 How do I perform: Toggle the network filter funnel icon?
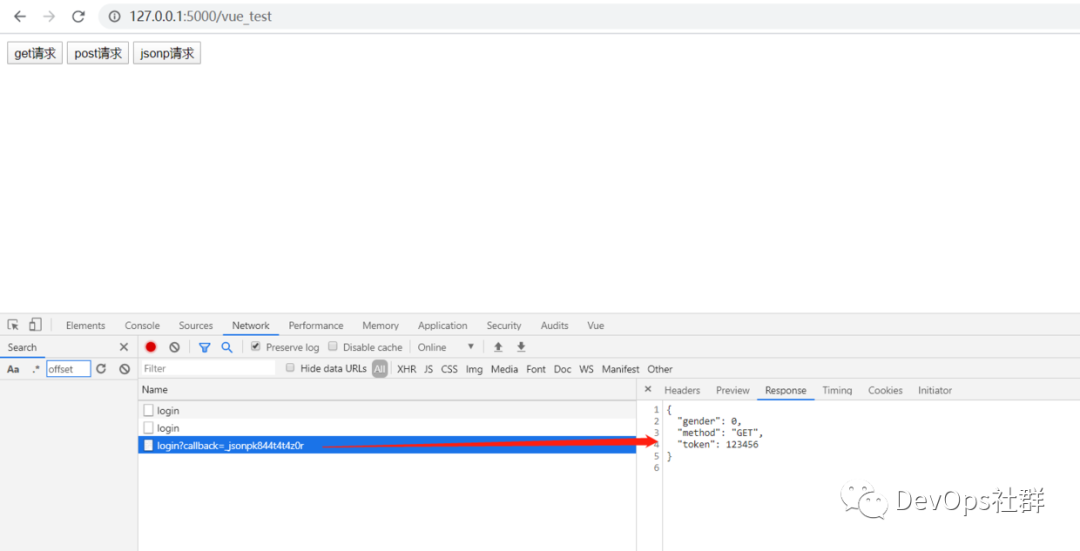pos(205,347)
